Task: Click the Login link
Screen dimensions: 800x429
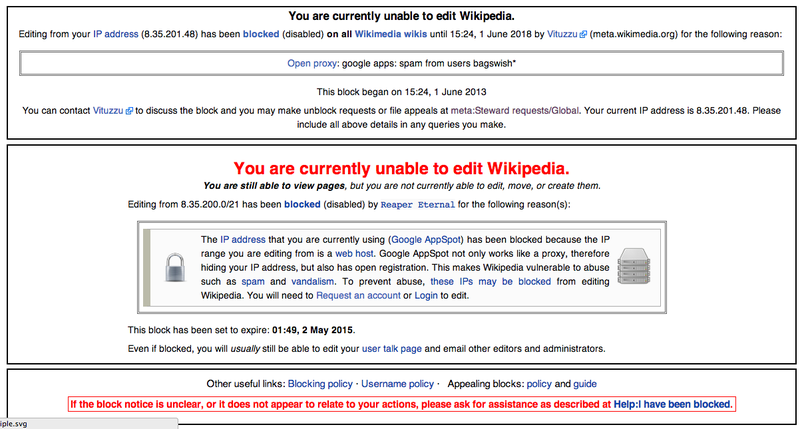Action: [x=426, y=295]
